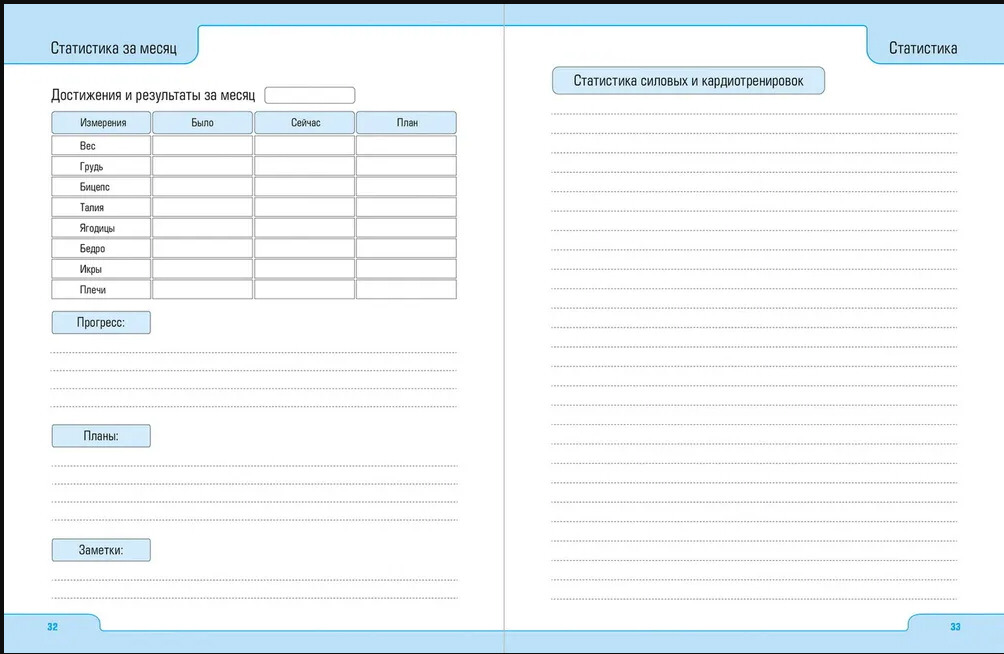This screenshot has height=654, width=1004.
Task: Select the 'Было' column header
Action: pos(202,123)
